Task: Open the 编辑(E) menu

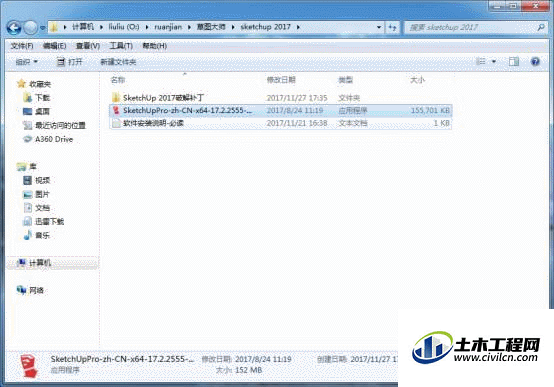Action: (x=54, y=46)
